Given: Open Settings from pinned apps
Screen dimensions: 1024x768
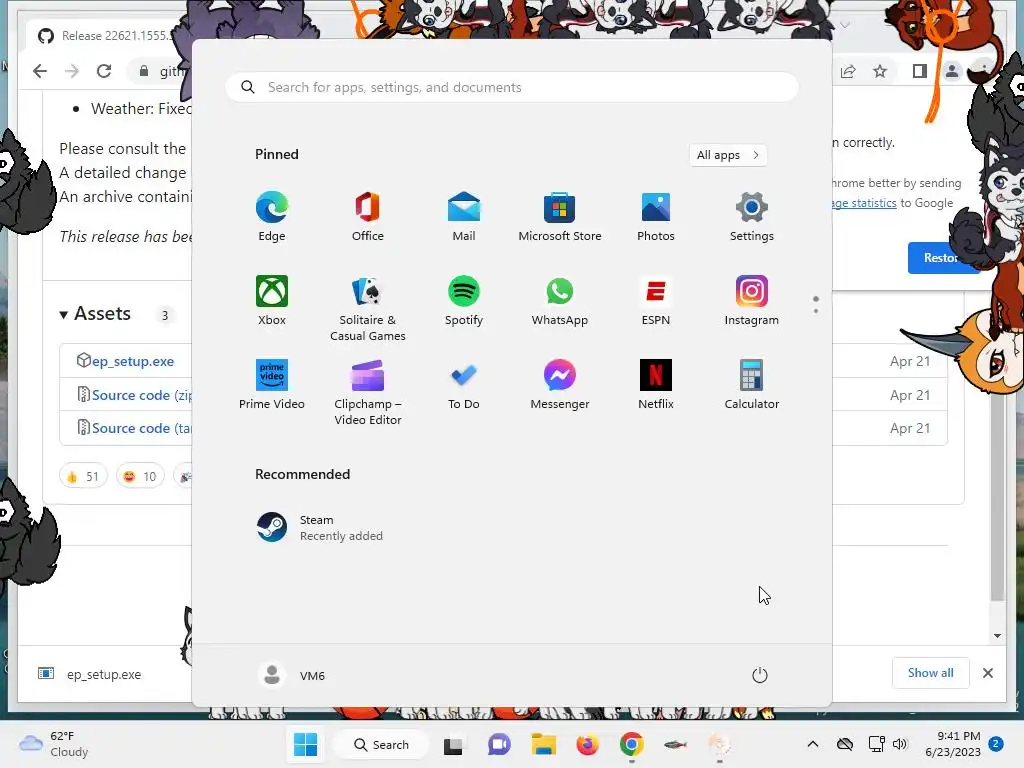Looking at the screenshot, I should (752, 217).
